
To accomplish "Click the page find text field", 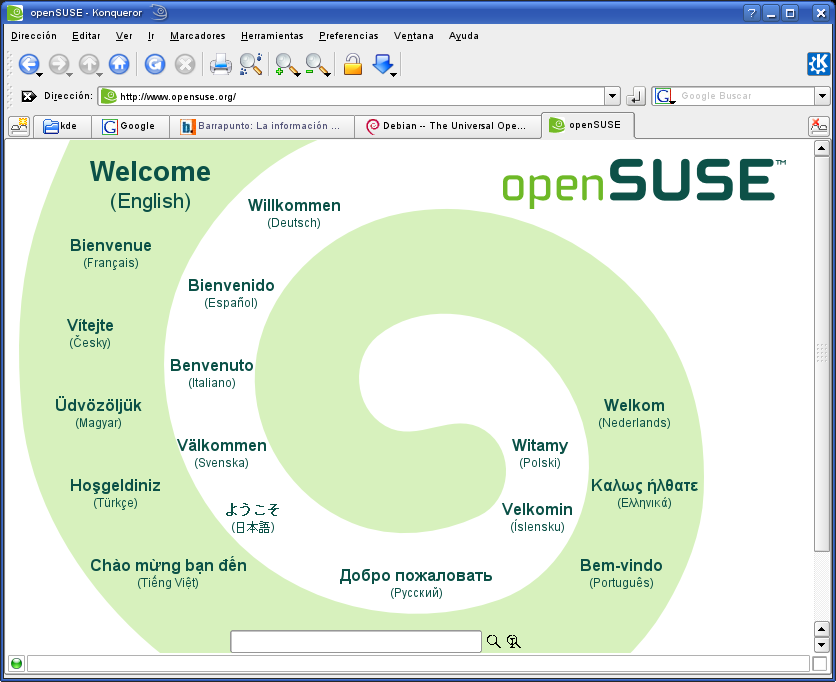I will click(356, 642).
